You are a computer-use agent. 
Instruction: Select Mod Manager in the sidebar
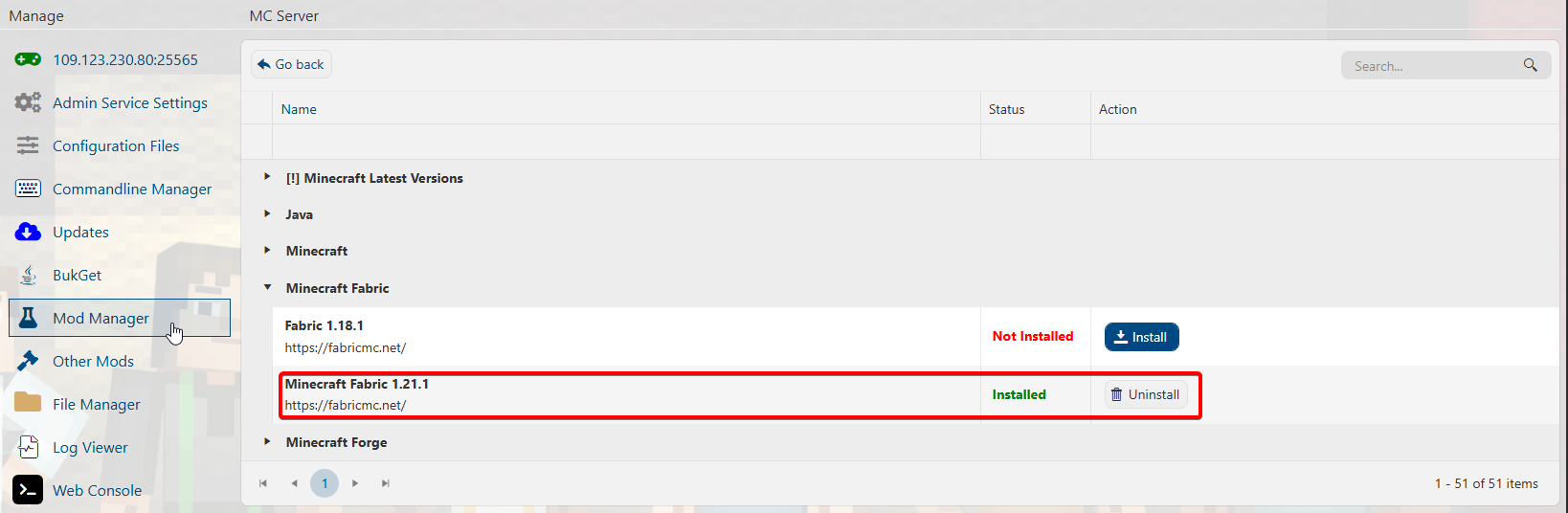pos(101,318)
